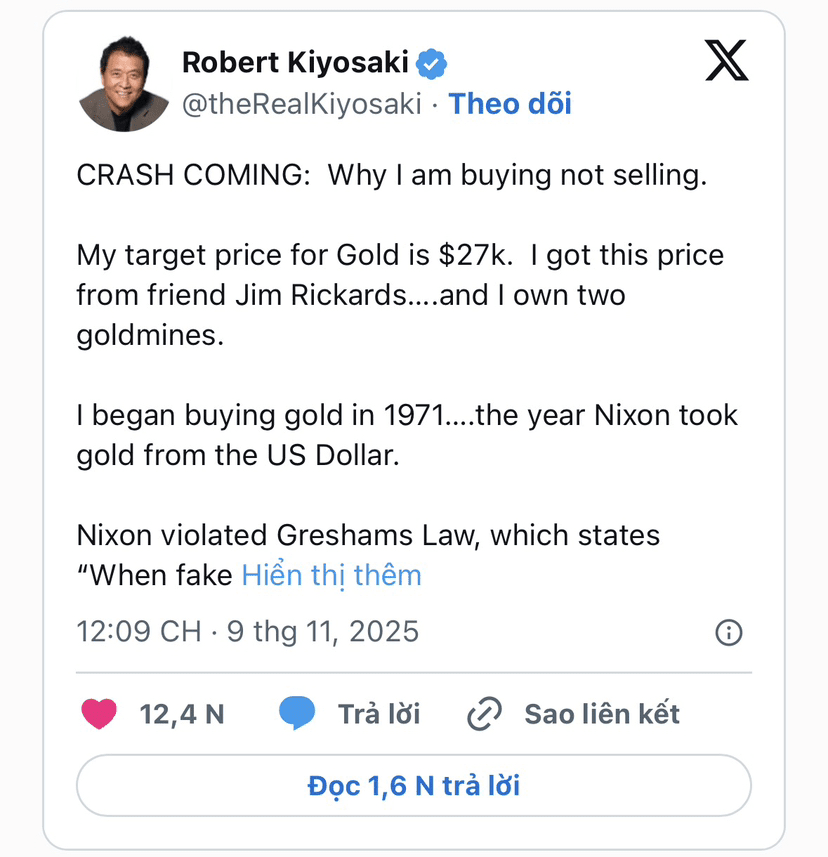Viewport: 828px width, 857px height.
Task: Expand the tweet with Hiển thị thêm
Action: tap(332, 575)
